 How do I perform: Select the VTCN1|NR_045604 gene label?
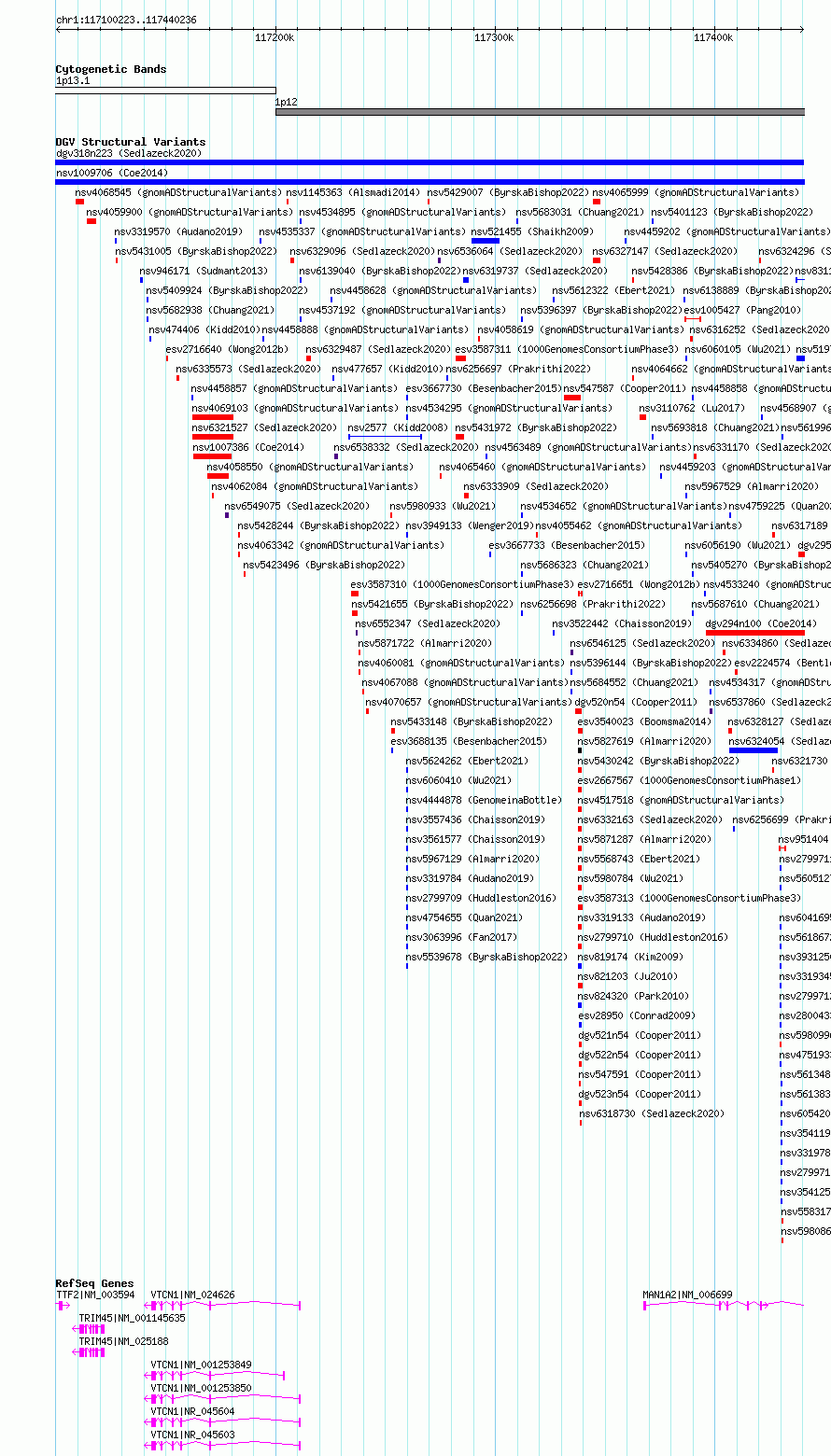click(192, 1411)
